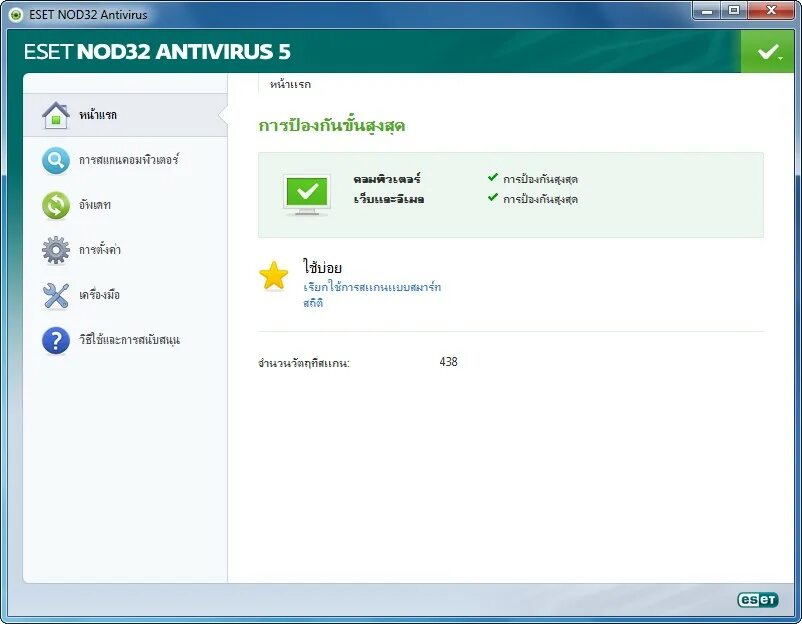Click the ESET NOD32 ANTIVIRUS 5 banner title
Viewport: 802px width, 624px height.
157,52
